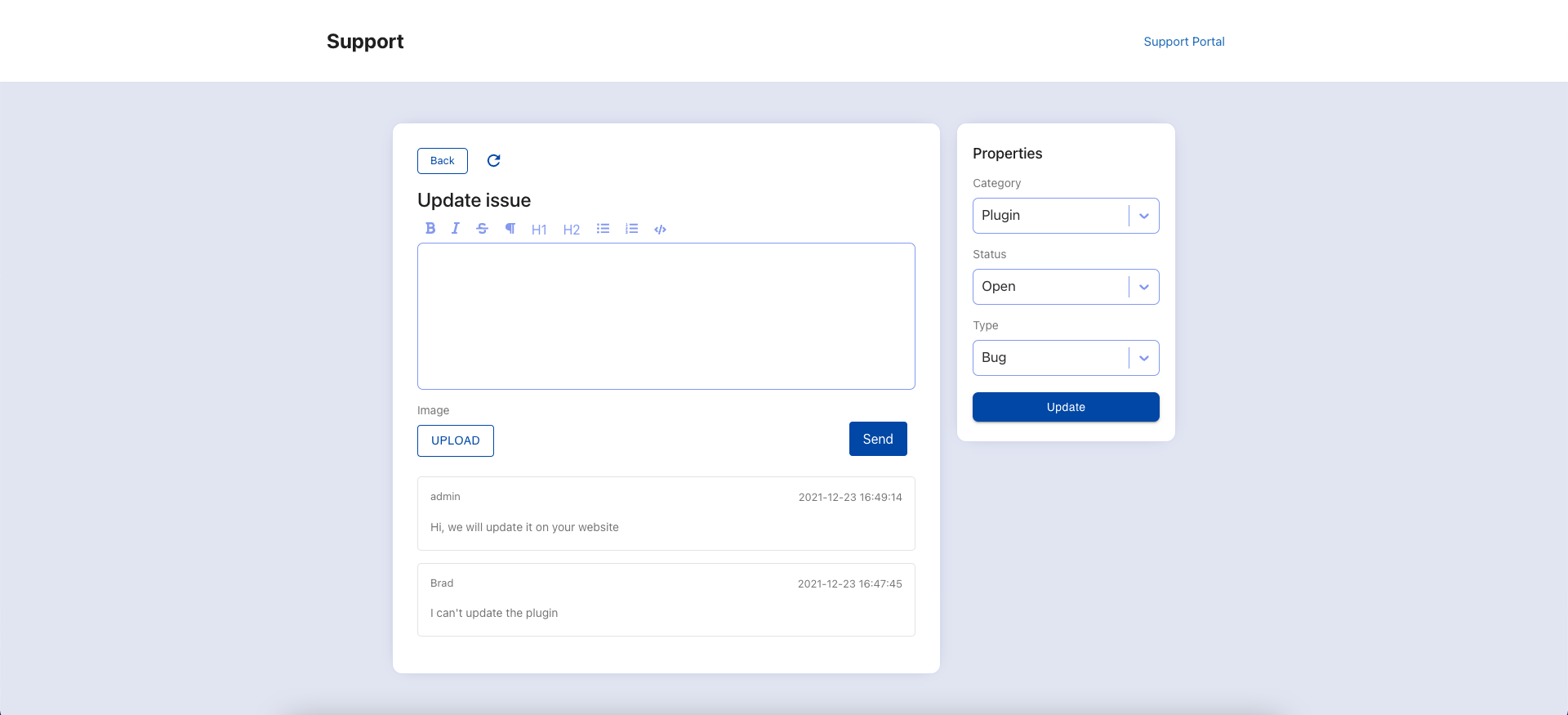Open the Category dropdown showing Plugin
1568x715 pixels.
[x=1066, y=216]
